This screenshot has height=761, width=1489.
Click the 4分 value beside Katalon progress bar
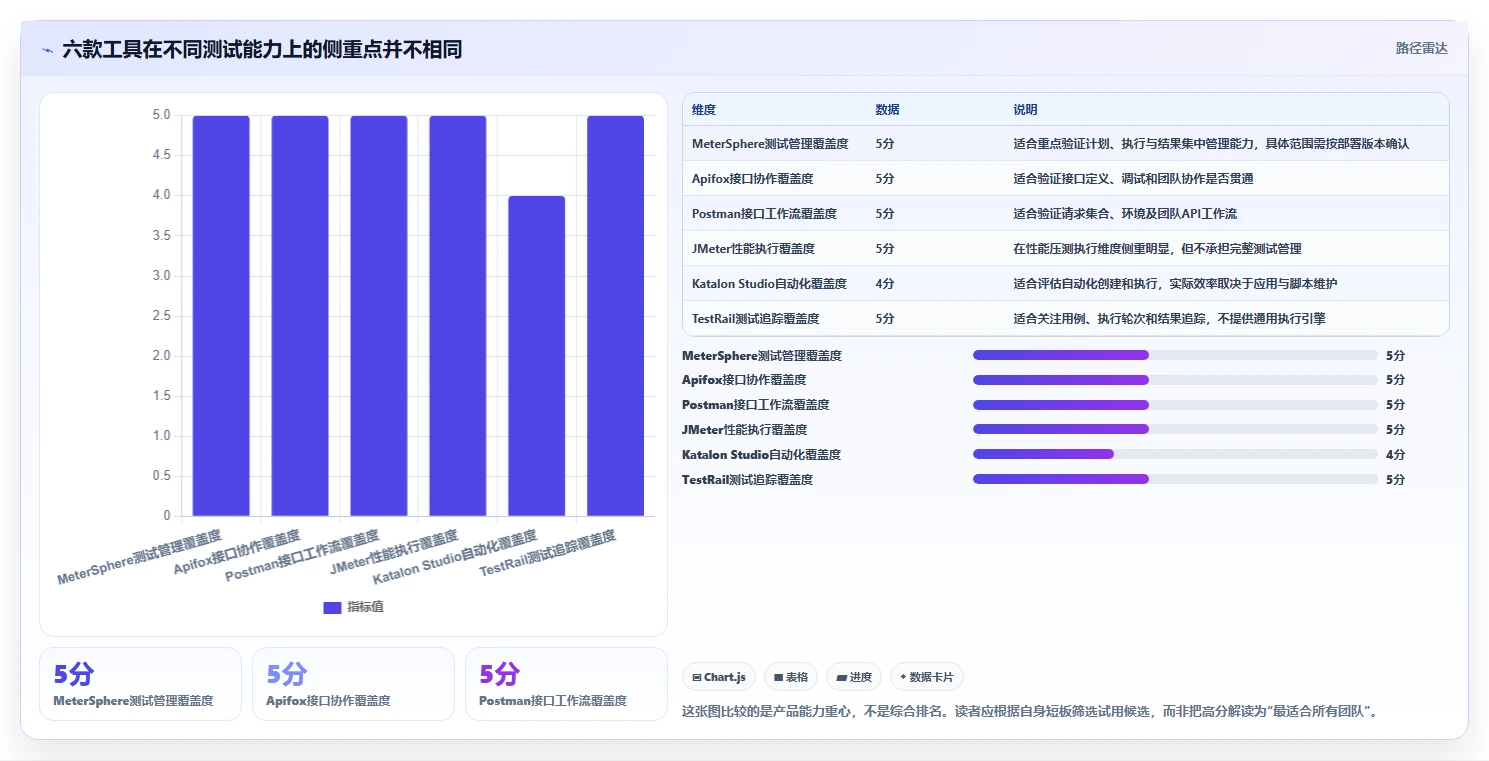pyautogui.click(x=1395, y=454)
